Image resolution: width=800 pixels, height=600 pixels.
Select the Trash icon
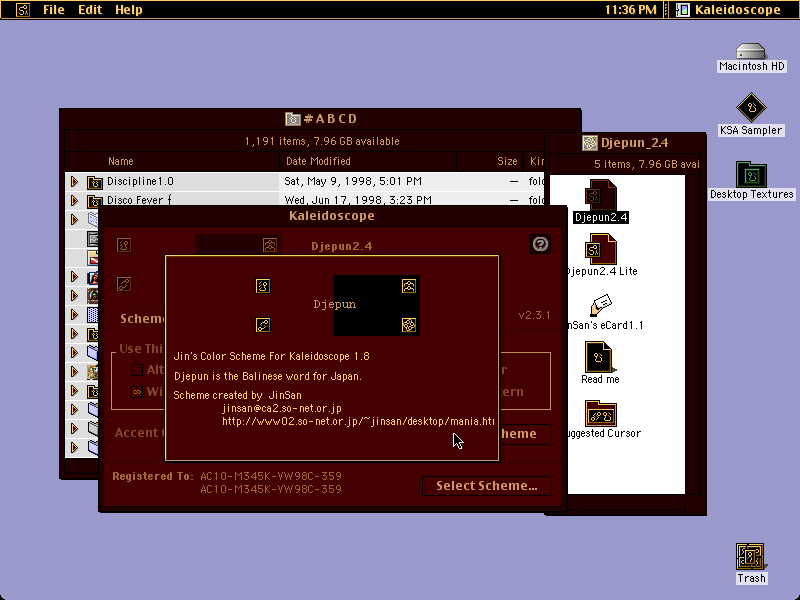coord(751,557)
